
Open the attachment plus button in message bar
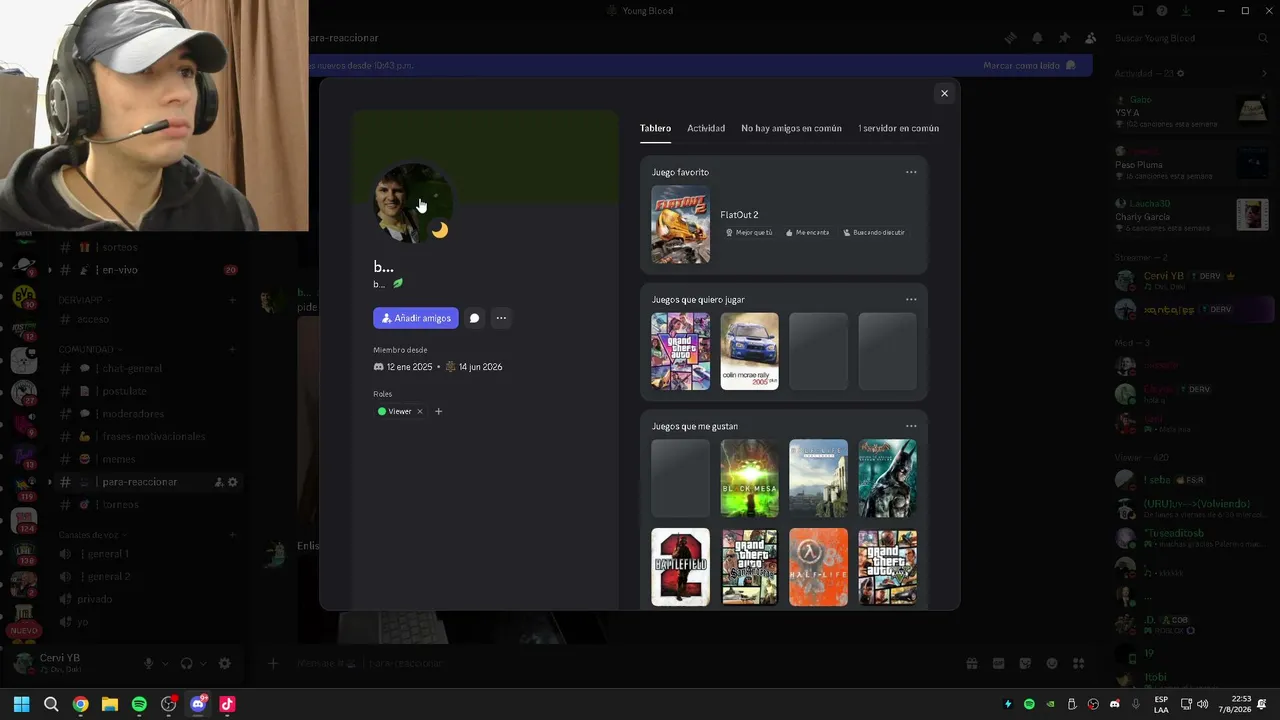272,663
